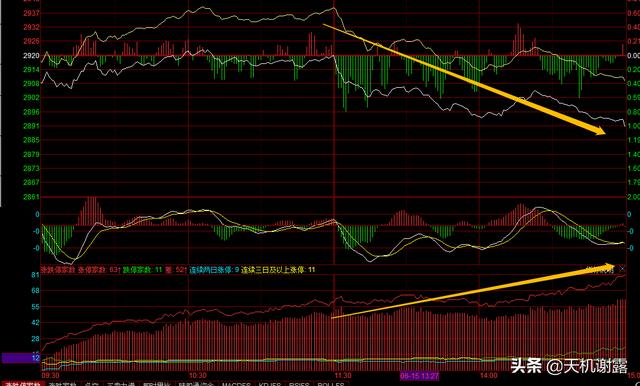This screenshot has width=640, height=386.
Task: Click the 涨停家数 63 red label
Action: [99, 270]
